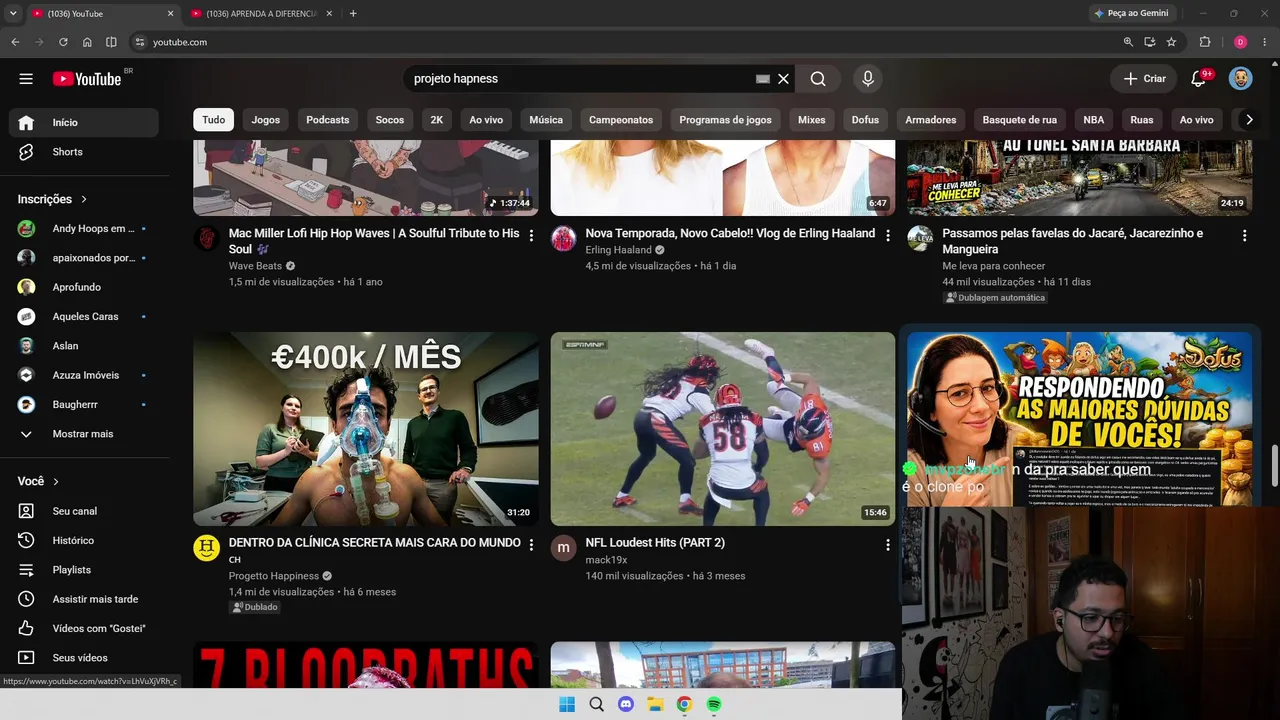Click the NFL football tackle thumbnail
The width and height of the screenshot is (1280, 720).
[723, 429]
